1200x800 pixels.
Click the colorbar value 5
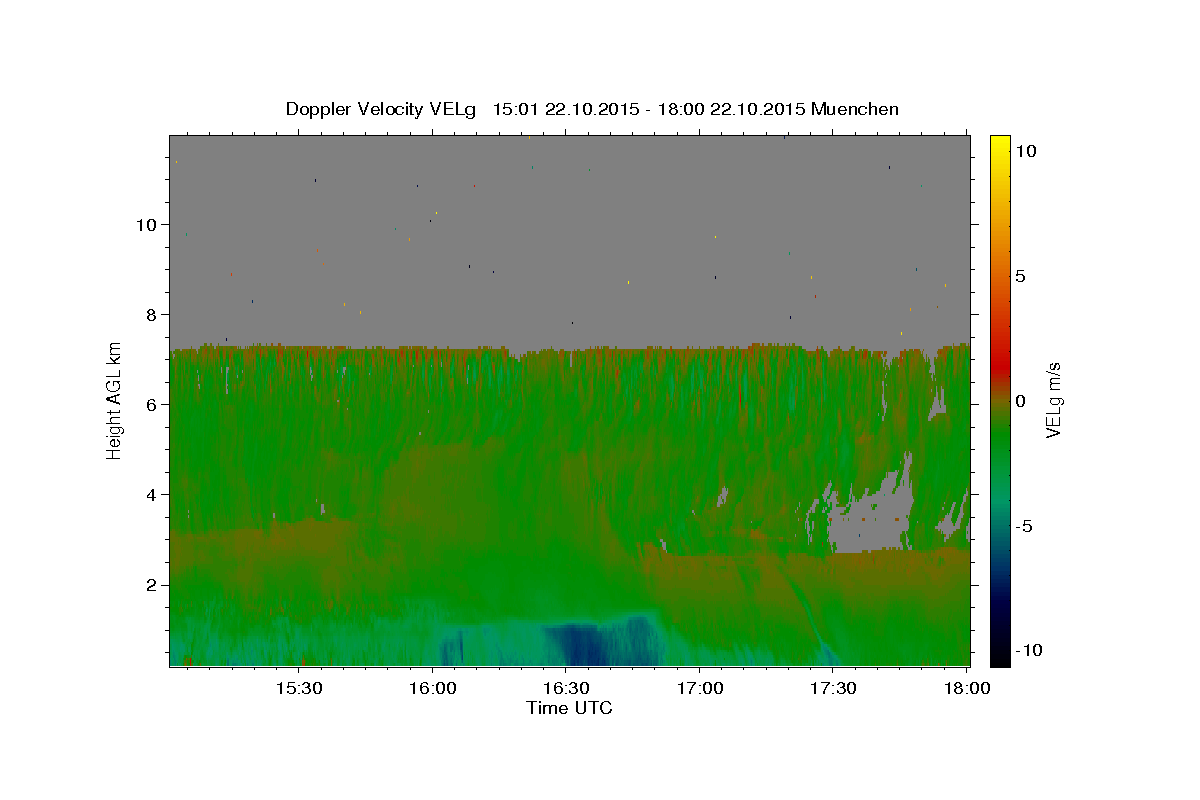point(1021,276)
